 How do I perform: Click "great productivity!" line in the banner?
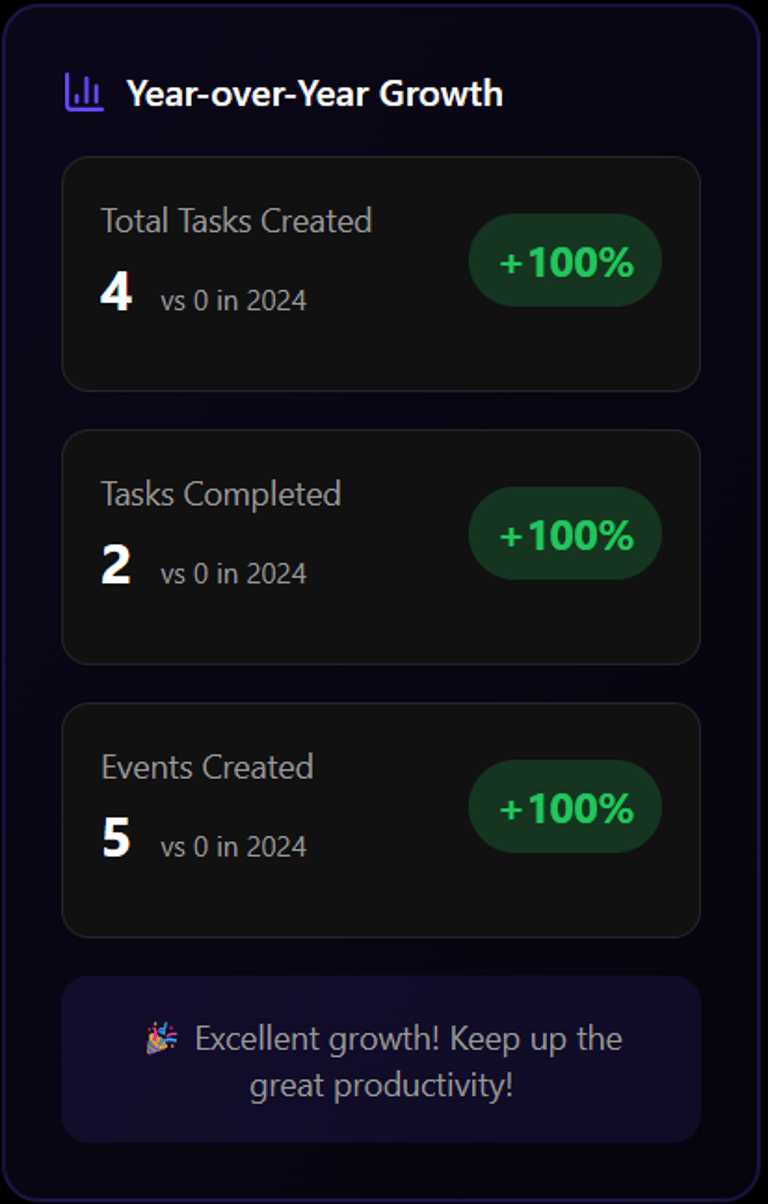click(381, 1085)
